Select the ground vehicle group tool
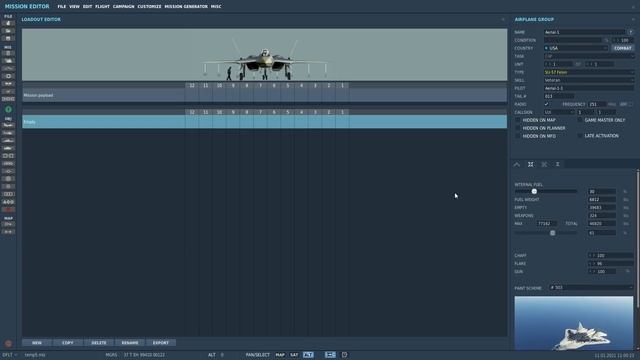This screenshot has height=360, width=640. (8, 149)
